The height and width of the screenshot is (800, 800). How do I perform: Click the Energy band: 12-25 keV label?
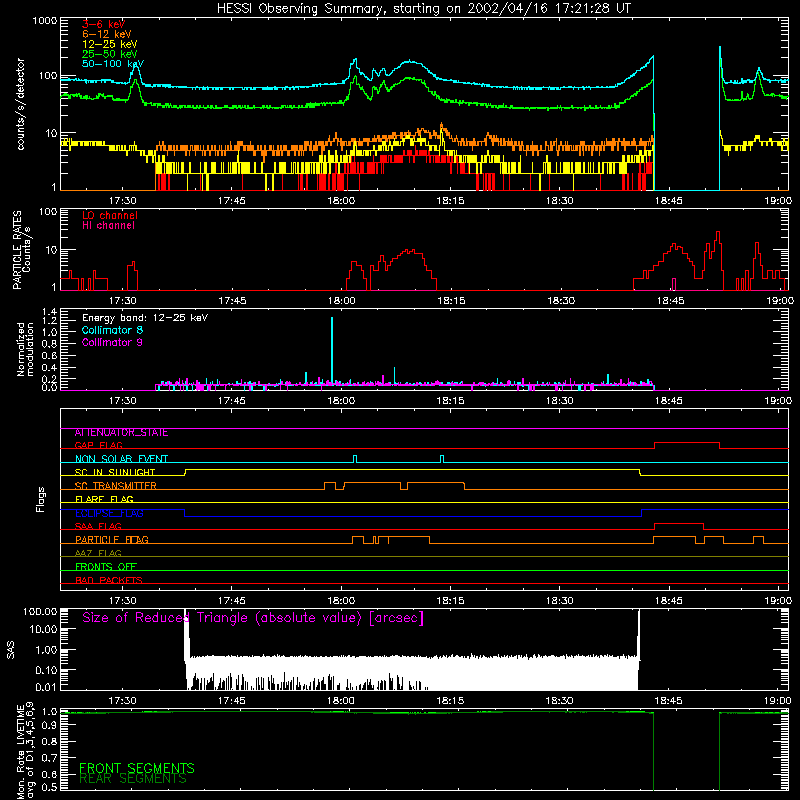coord(145,318)
